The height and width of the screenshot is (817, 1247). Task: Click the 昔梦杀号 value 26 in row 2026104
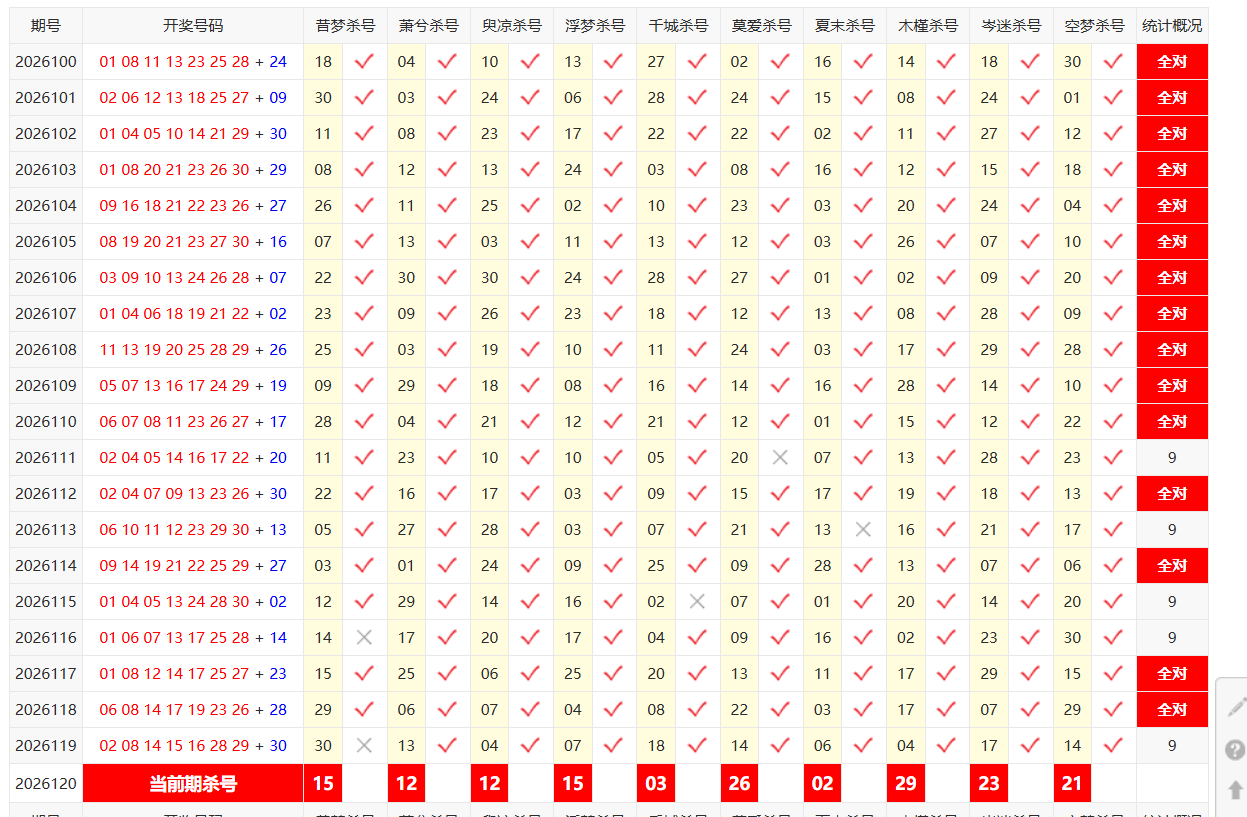click(323, 206)
